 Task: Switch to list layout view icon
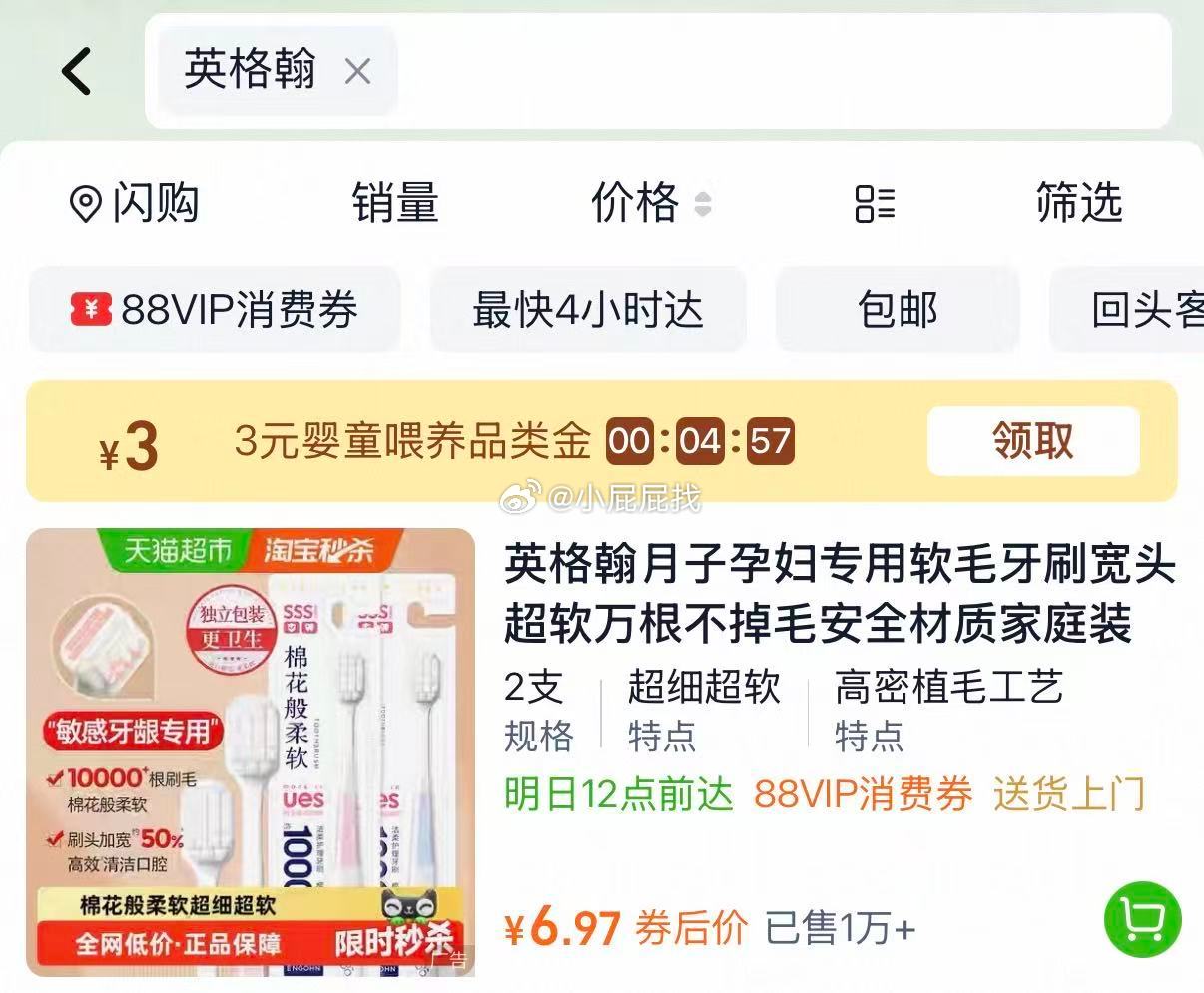pos(875,203)
